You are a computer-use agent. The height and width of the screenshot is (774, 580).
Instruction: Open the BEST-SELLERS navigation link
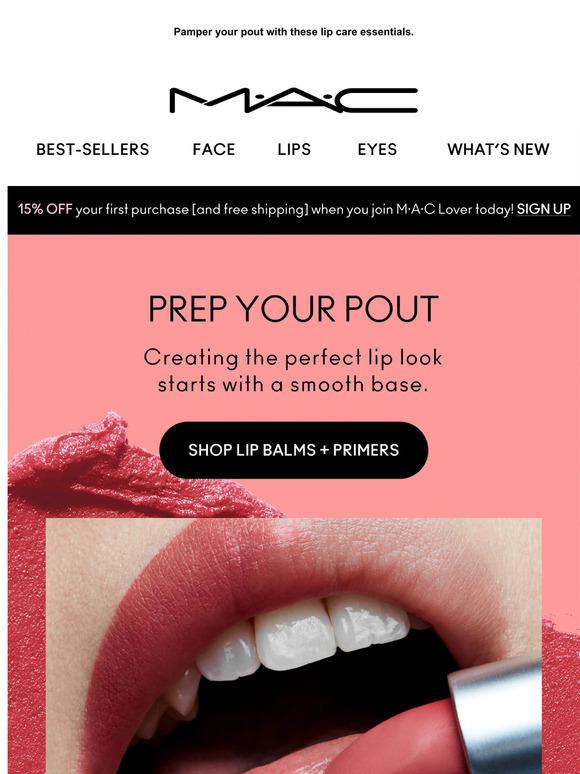point(93,149)
